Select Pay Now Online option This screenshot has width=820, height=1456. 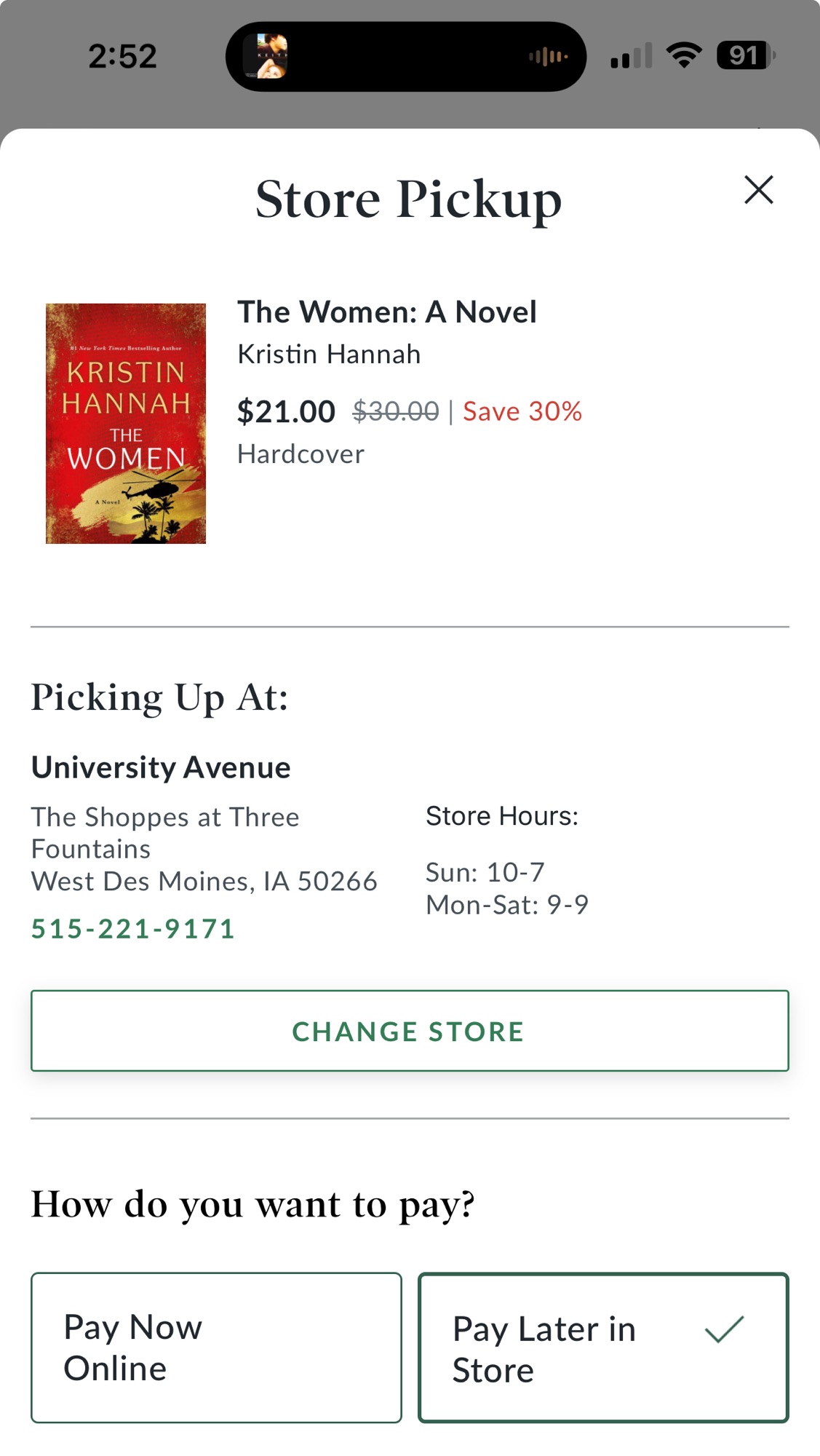[x=216, y=1348]
